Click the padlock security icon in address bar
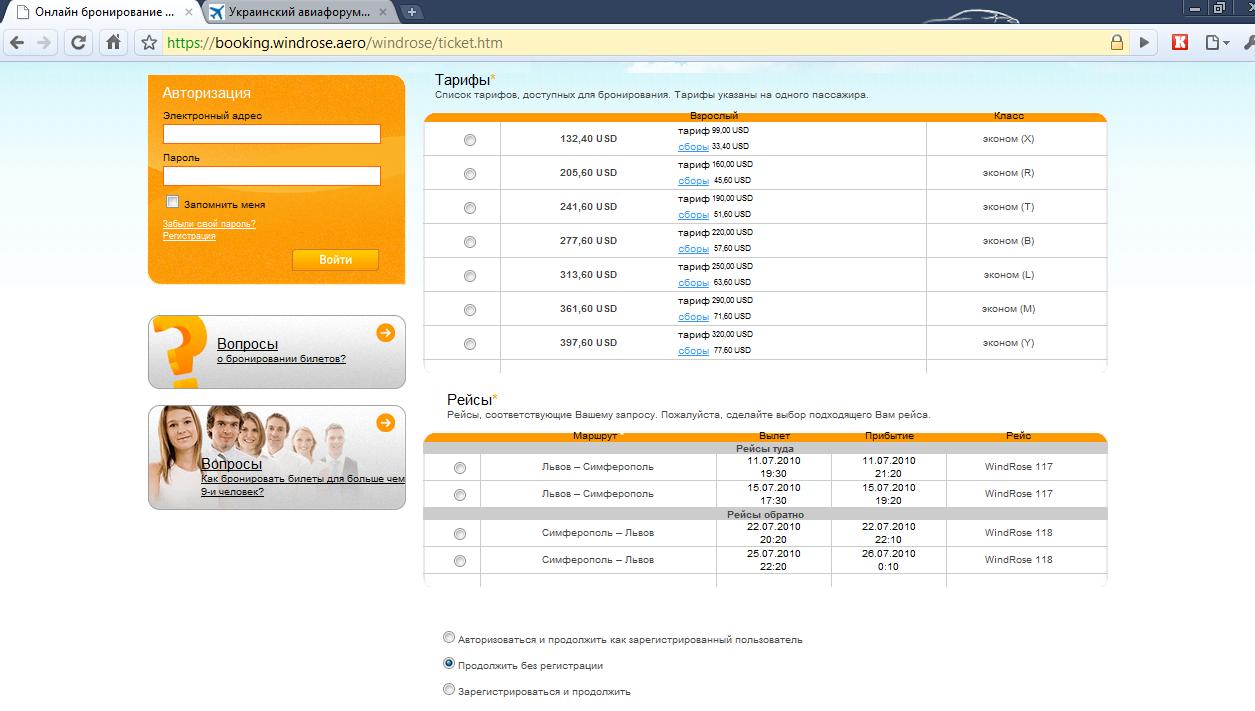The height and width of the screenshot is (711, 1255). pyautogui.click(x=1117, y=43)
